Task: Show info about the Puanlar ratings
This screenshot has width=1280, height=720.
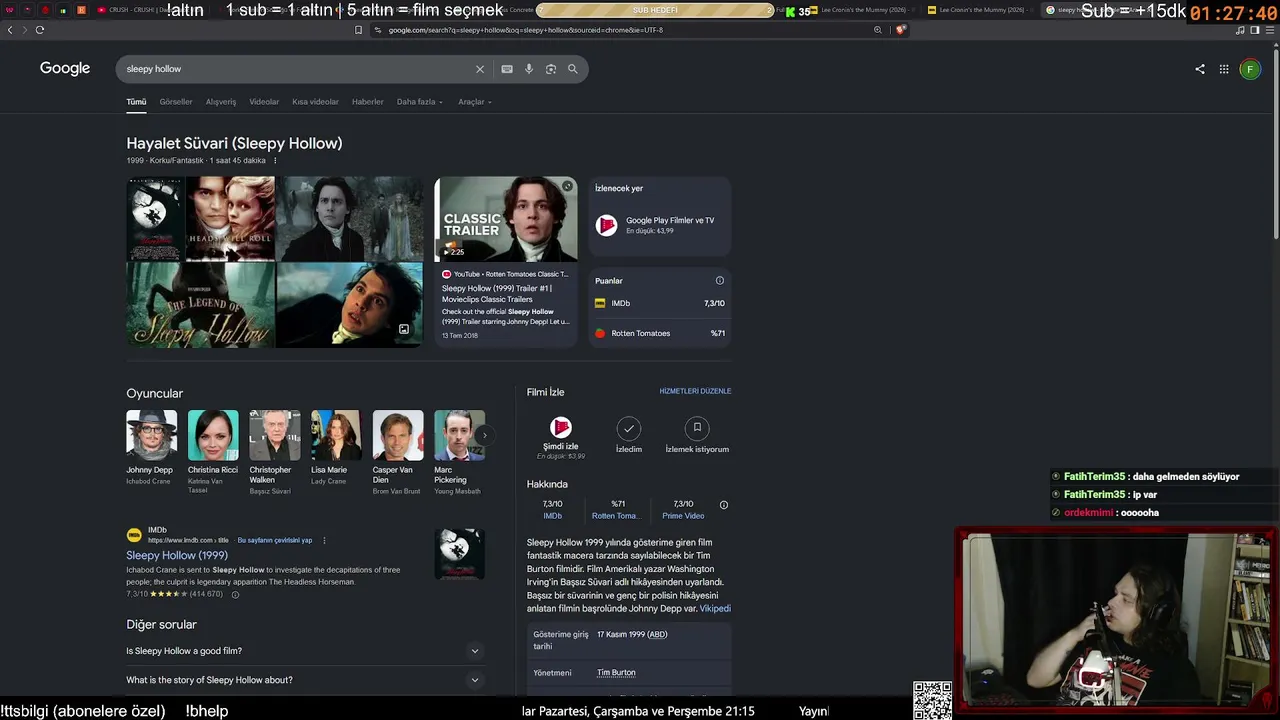Action: point(719,281)
